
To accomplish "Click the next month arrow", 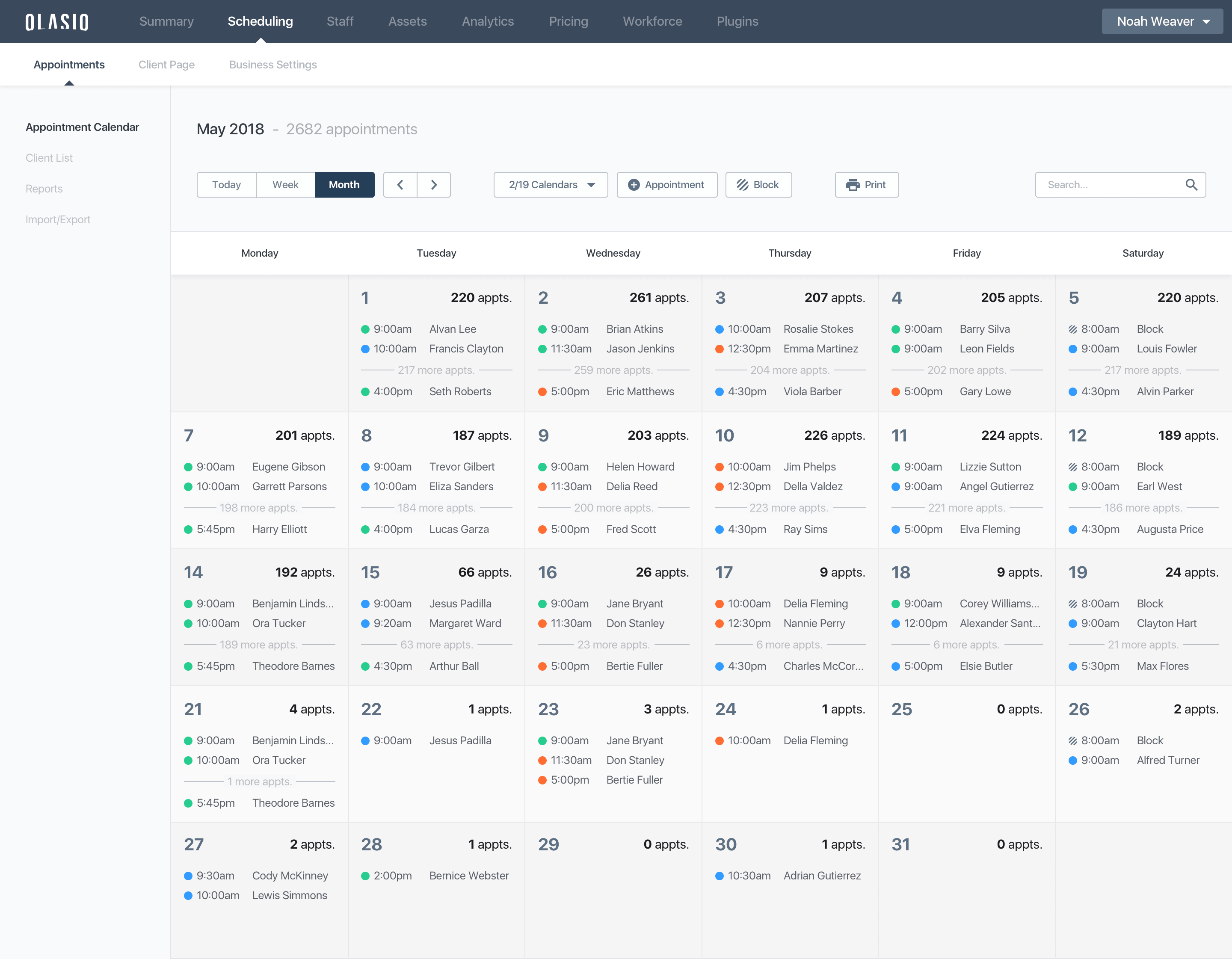I will coord(433,184).
